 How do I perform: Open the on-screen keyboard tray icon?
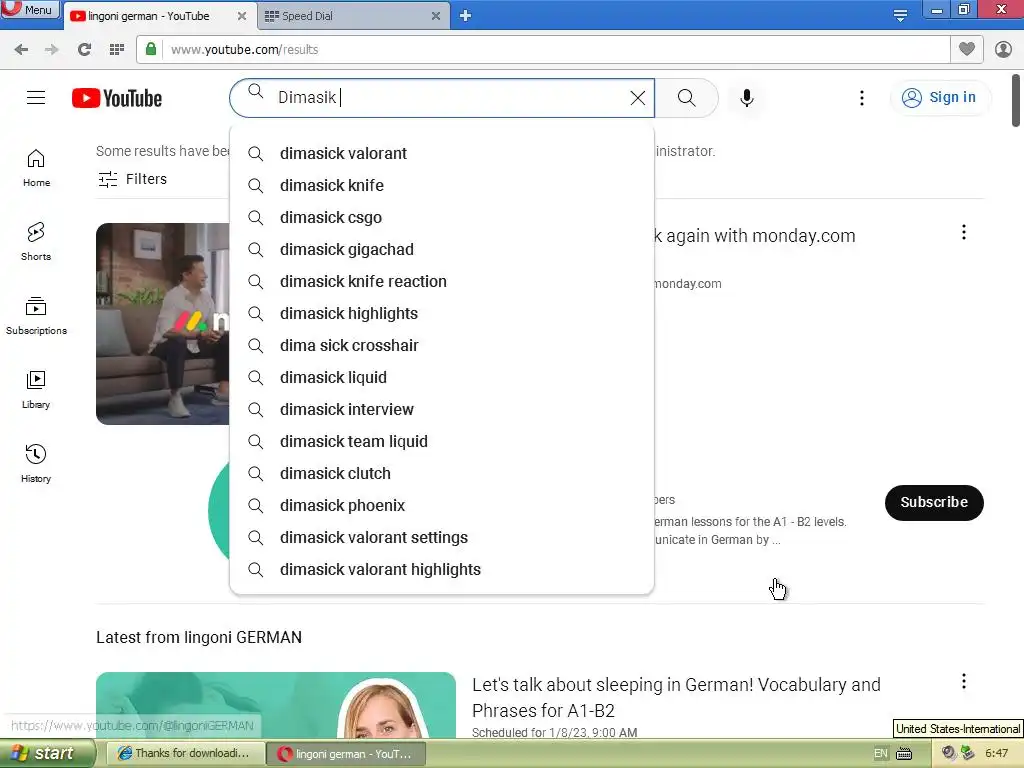904,754
